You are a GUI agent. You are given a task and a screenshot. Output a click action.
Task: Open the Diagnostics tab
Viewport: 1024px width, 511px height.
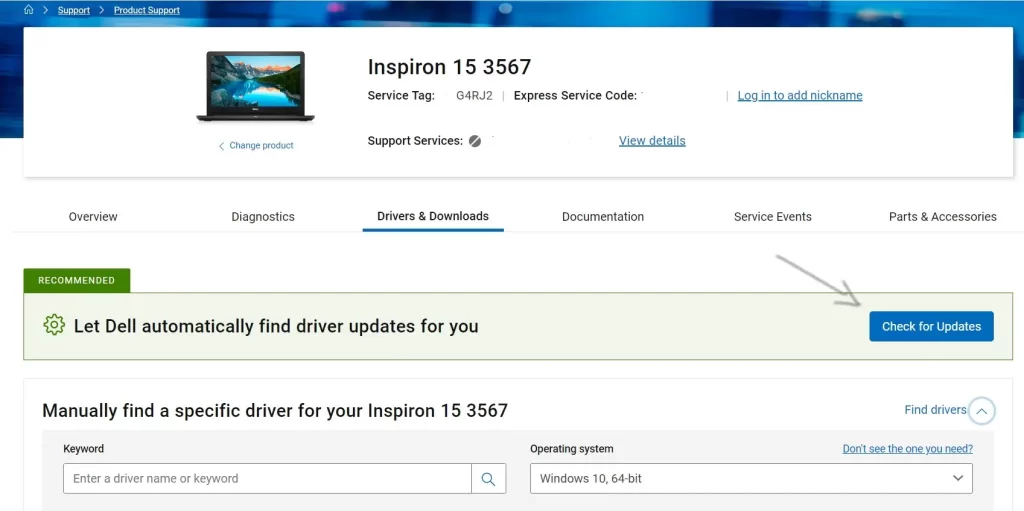pos(263,216)
